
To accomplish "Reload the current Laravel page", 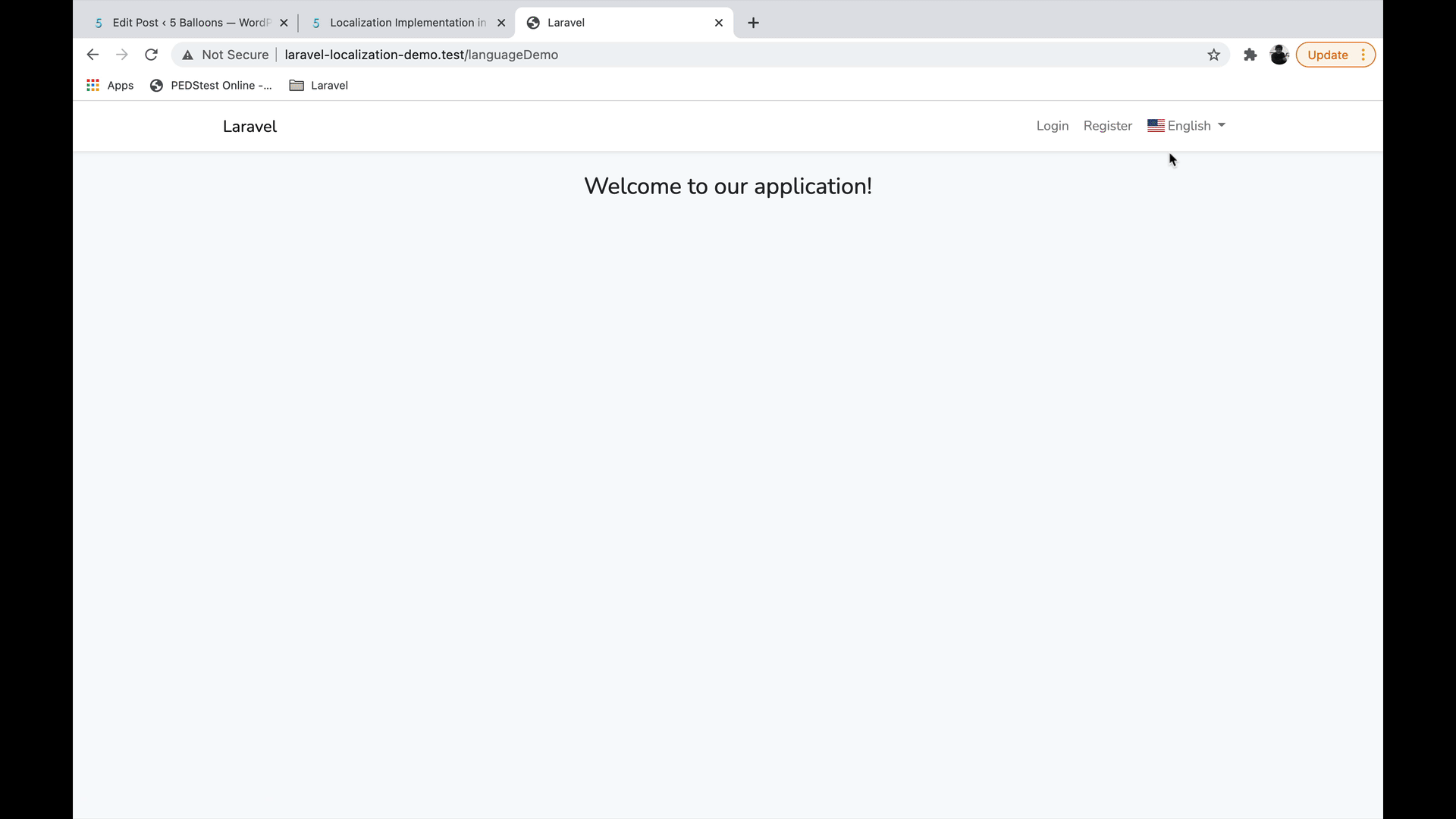I will 151,55.
